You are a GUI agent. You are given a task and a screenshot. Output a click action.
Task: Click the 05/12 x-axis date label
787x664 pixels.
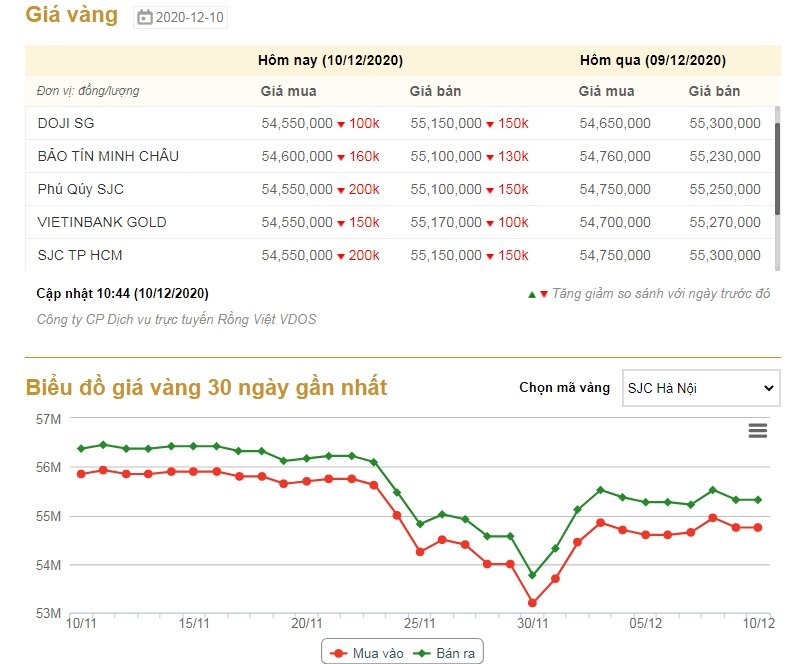pyautogui.click(x=645, y=624)
